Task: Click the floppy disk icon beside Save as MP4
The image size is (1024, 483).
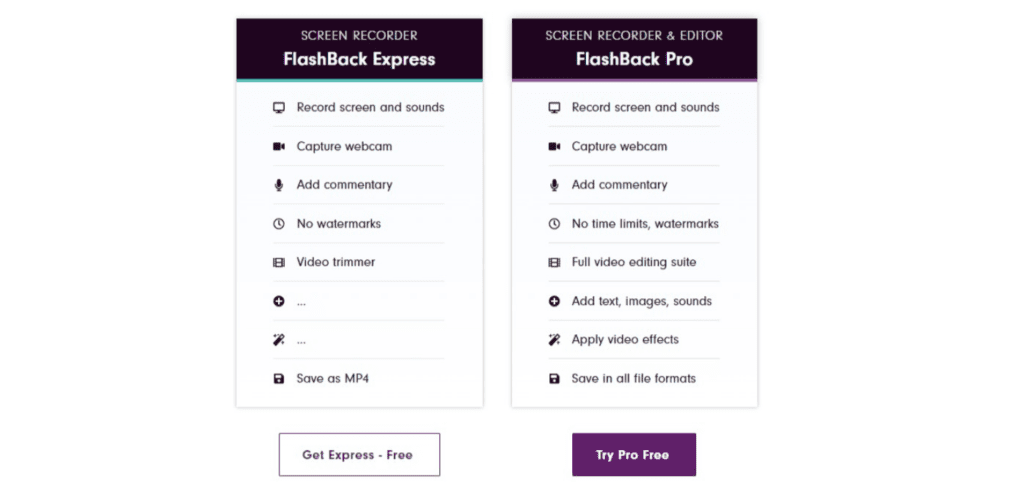Action: [x=279, y=379]
